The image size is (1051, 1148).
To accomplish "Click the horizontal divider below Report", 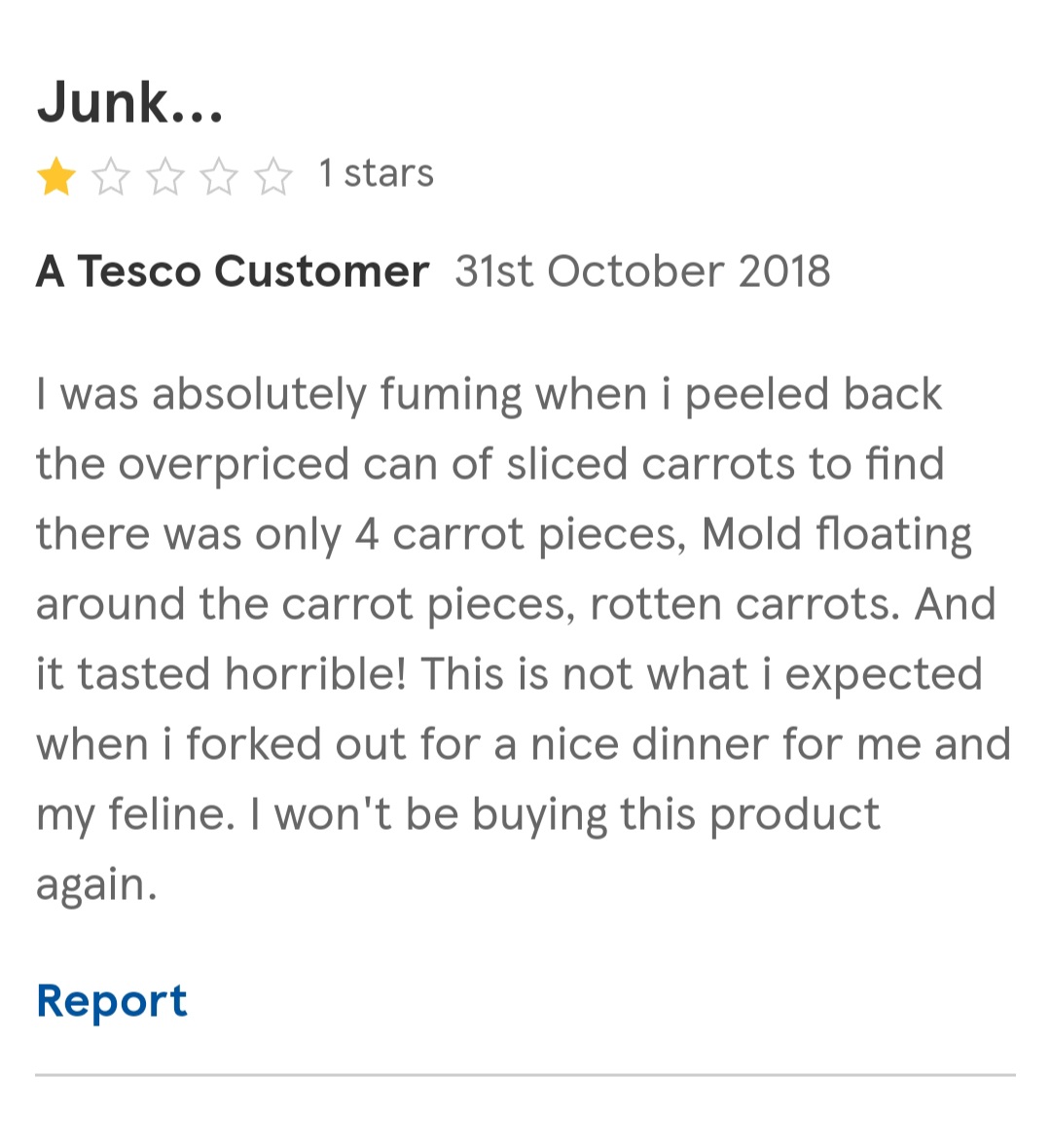I will point(525,1075).
